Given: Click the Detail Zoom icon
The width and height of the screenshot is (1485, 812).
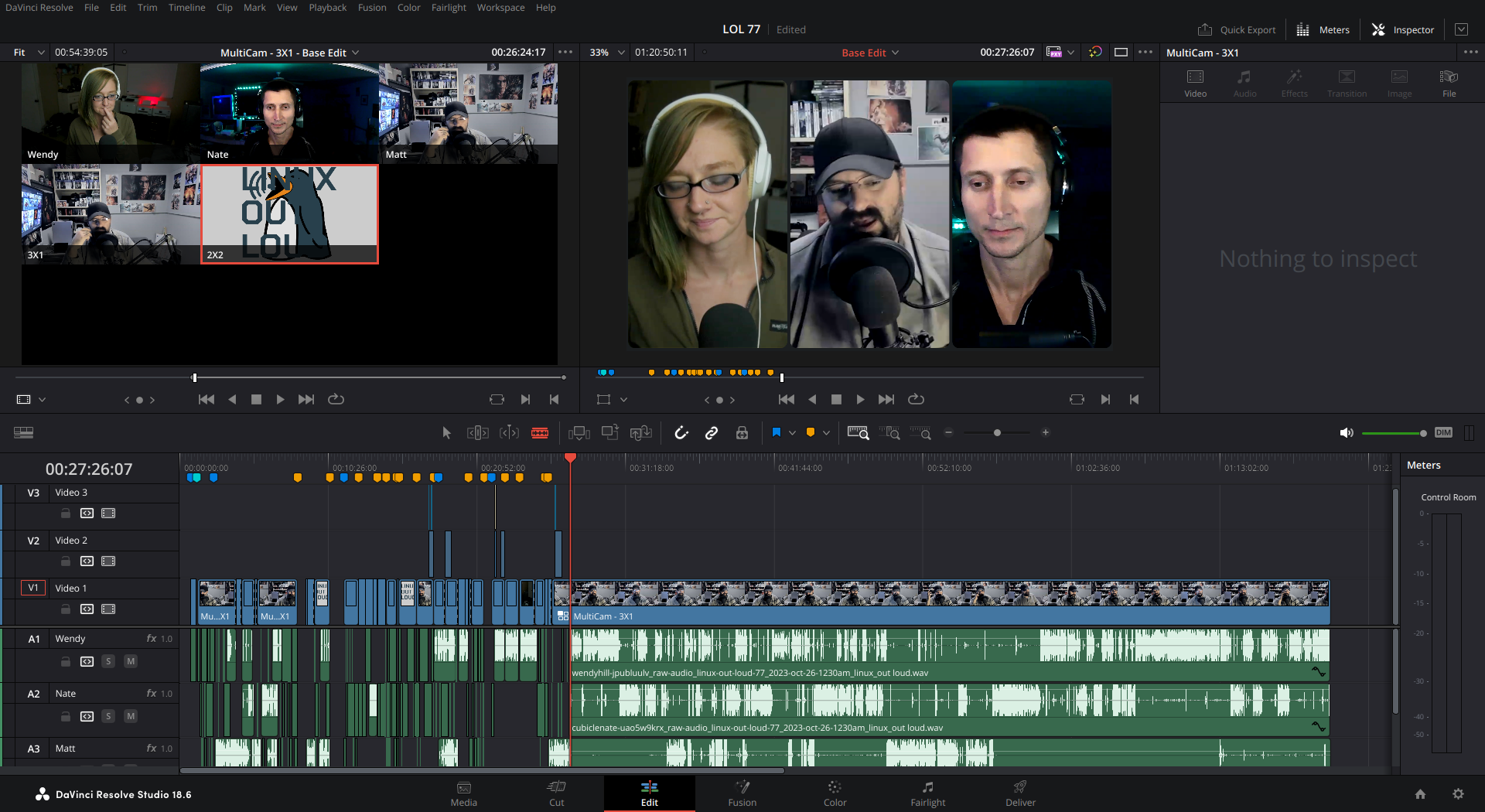Looking at the screenshot, I should pos(890,433).
